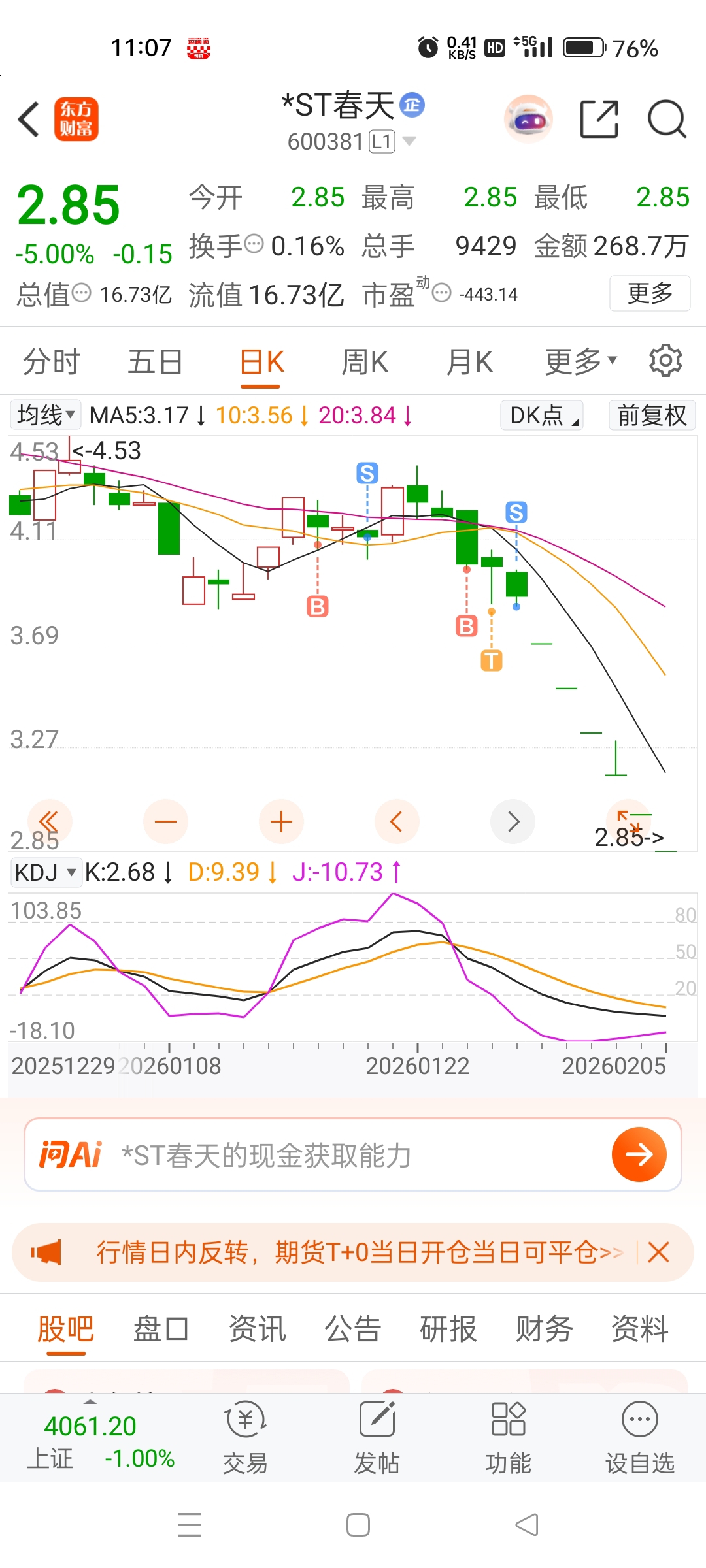Tap the first B buy marker
This screenshot has width=706, height=1568.
coord(318,606)
